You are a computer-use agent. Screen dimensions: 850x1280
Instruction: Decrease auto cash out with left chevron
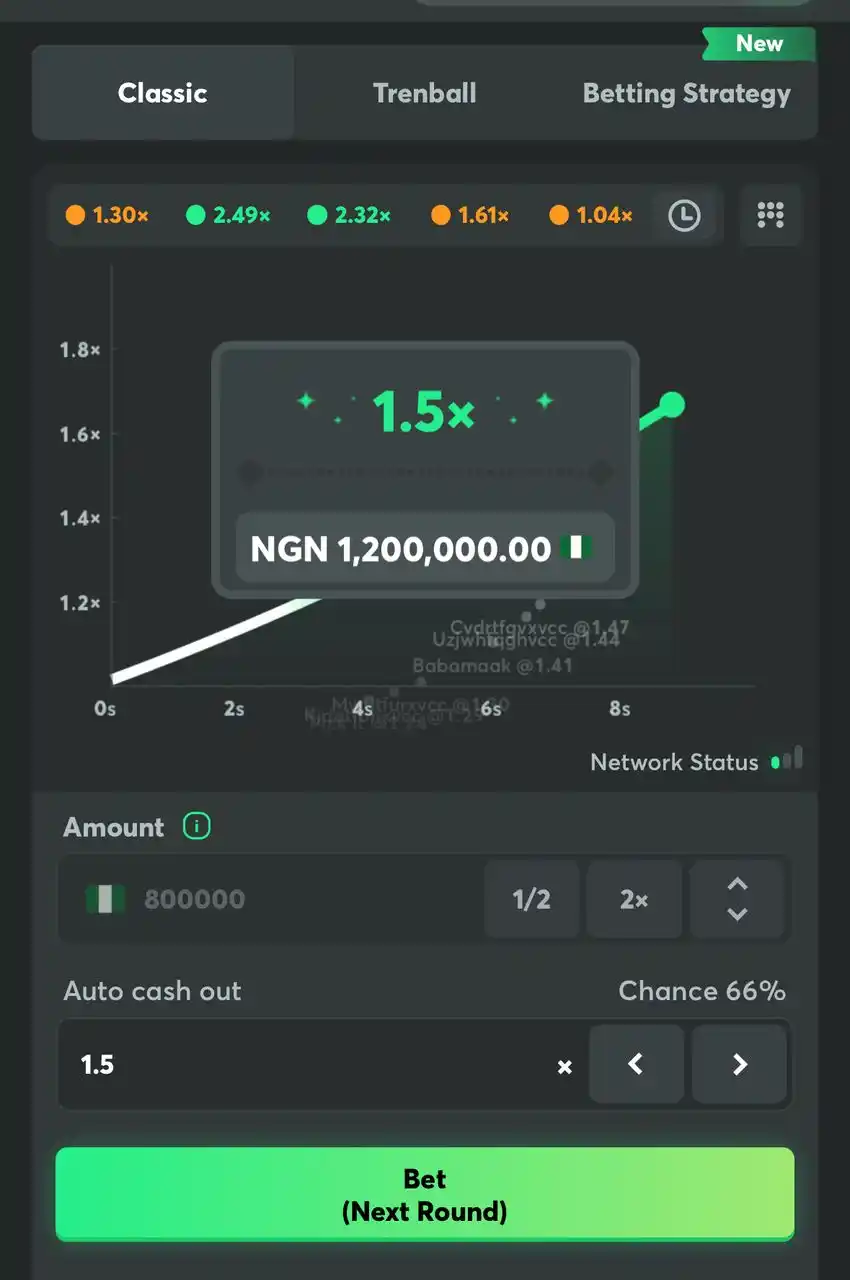[x=636, y=1064]
